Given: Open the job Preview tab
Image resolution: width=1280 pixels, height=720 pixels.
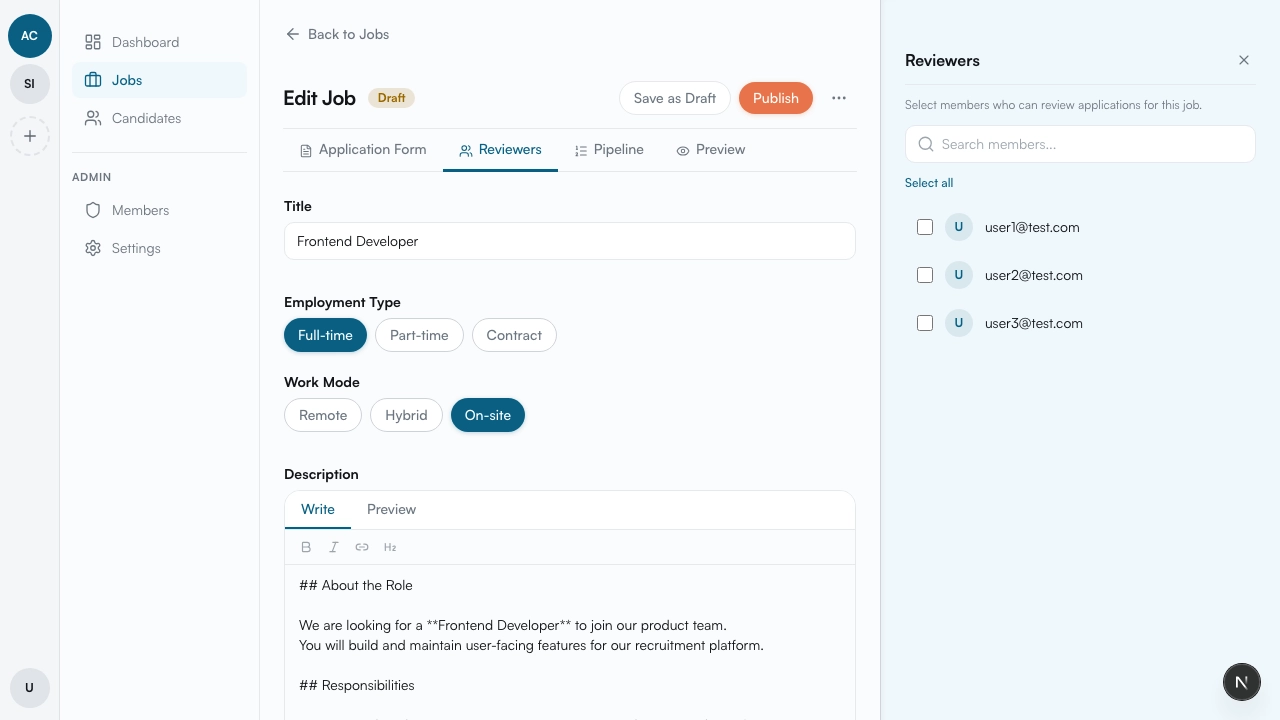Looking at the screenshot, I should coord(711,150).
